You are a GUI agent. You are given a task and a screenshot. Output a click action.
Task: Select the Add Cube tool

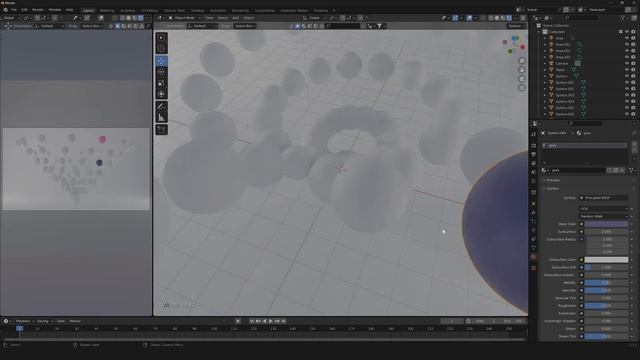162,129
